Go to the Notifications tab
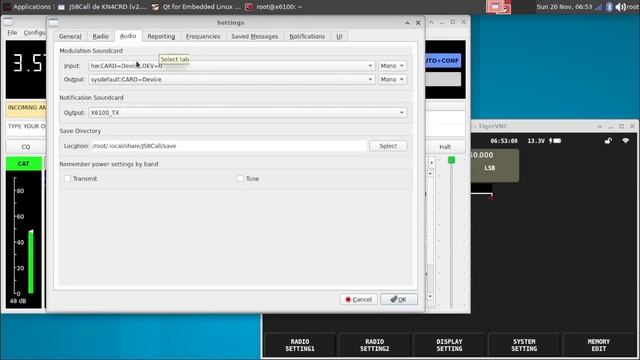 (x=307, y=36)
